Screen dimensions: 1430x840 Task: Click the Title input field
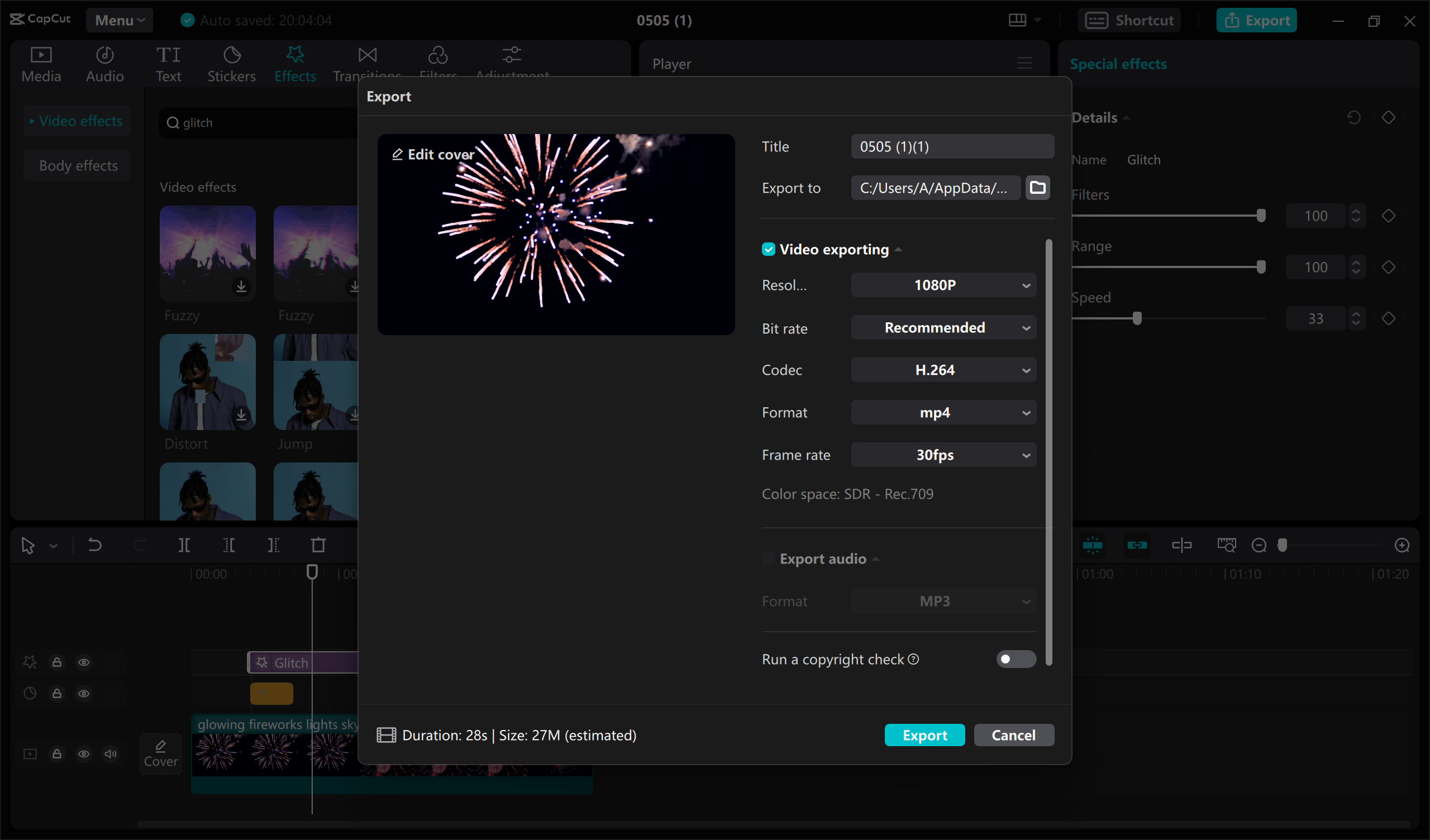pyautogui.click(x=952, y=146)
